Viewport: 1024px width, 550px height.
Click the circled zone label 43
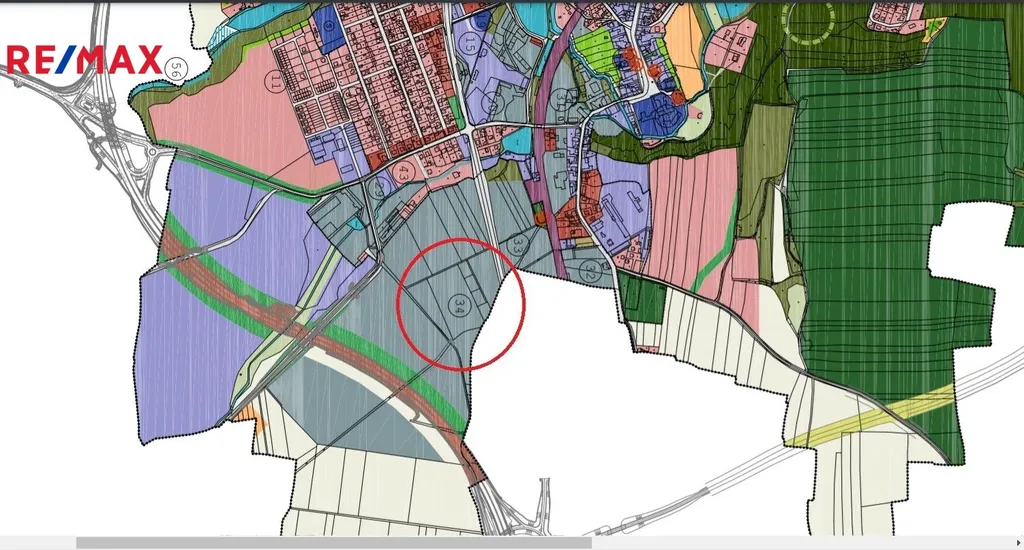click(403, 172)
